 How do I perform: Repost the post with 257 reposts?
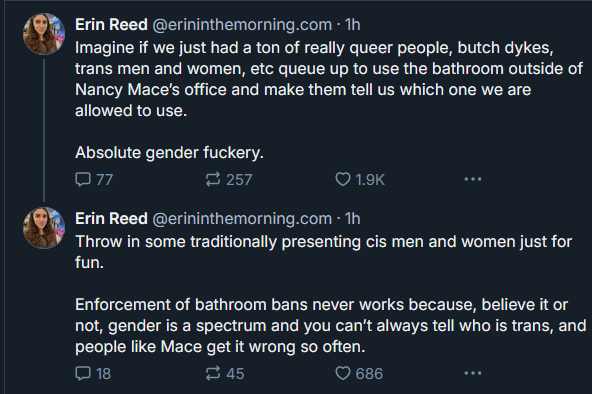(x=229, y=179)
